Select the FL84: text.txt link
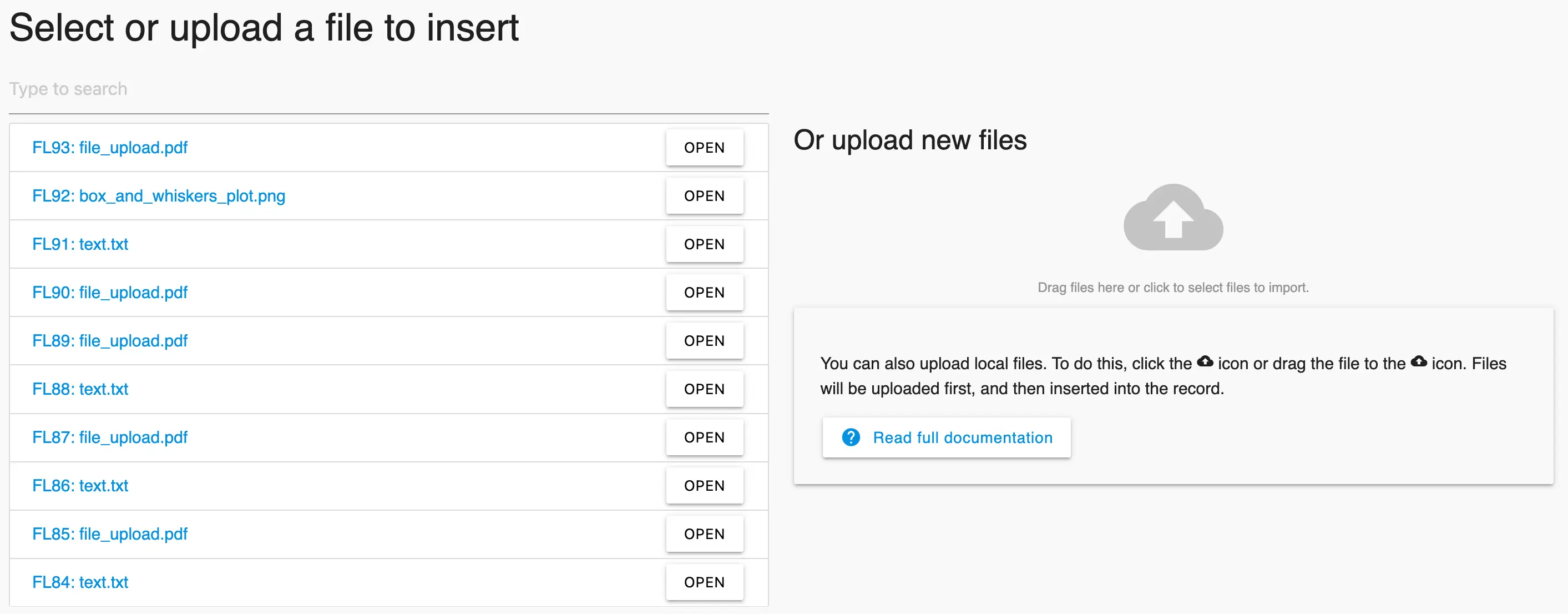This screenshot has width=1568, height=614. (80, 582)
